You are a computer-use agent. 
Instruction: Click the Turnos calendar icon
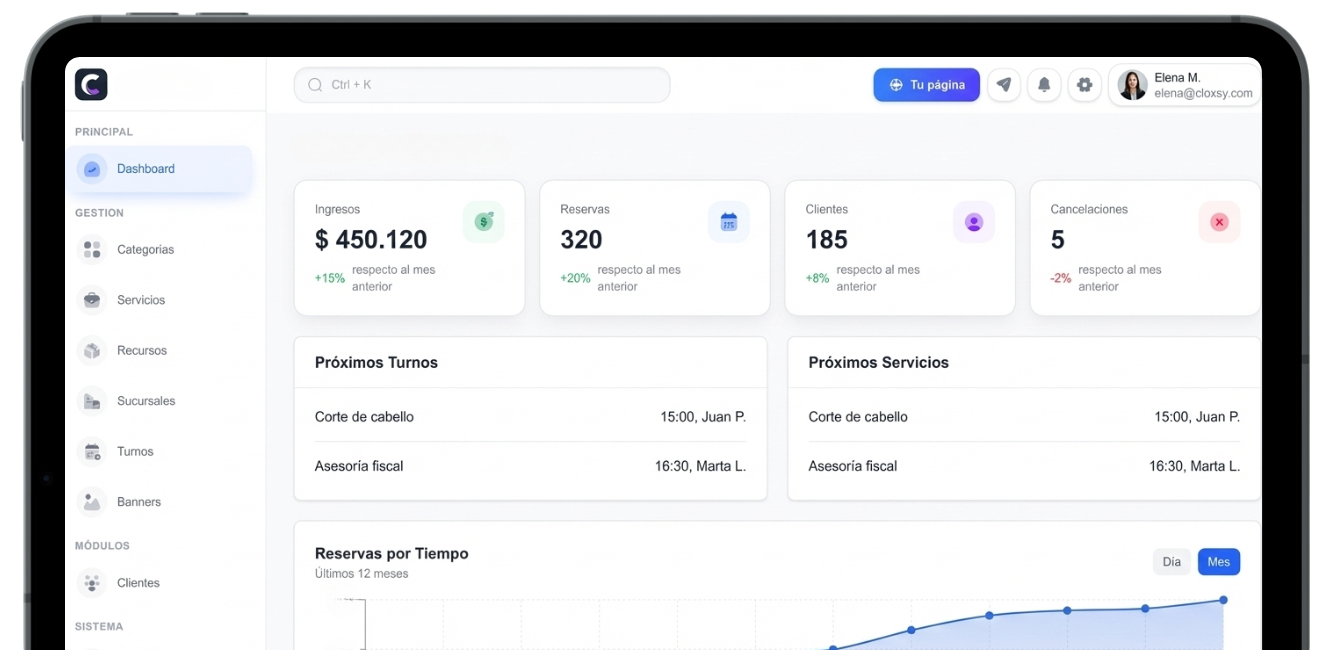91,451
